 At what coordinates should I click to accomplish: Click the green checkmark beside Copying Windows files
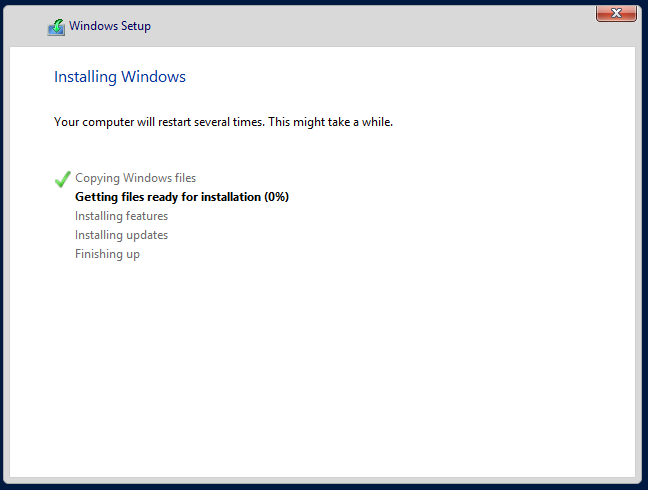pyautogui.click(x=62, y=179)
